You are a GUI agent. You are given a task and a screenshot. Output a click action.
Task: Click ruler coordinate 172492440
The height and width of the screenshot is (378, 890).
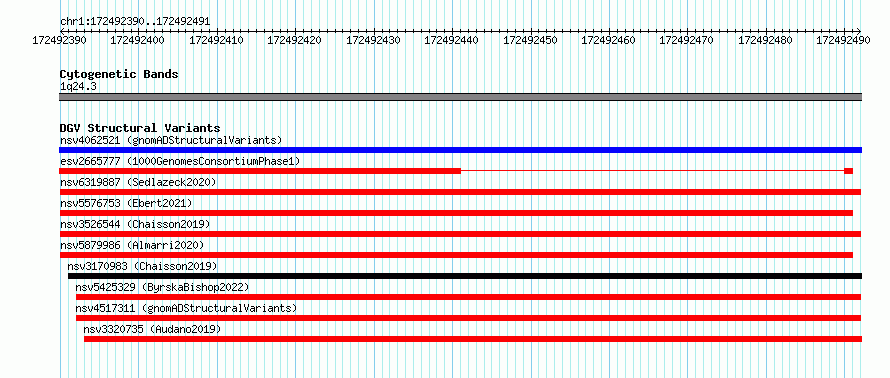(452, 40)
